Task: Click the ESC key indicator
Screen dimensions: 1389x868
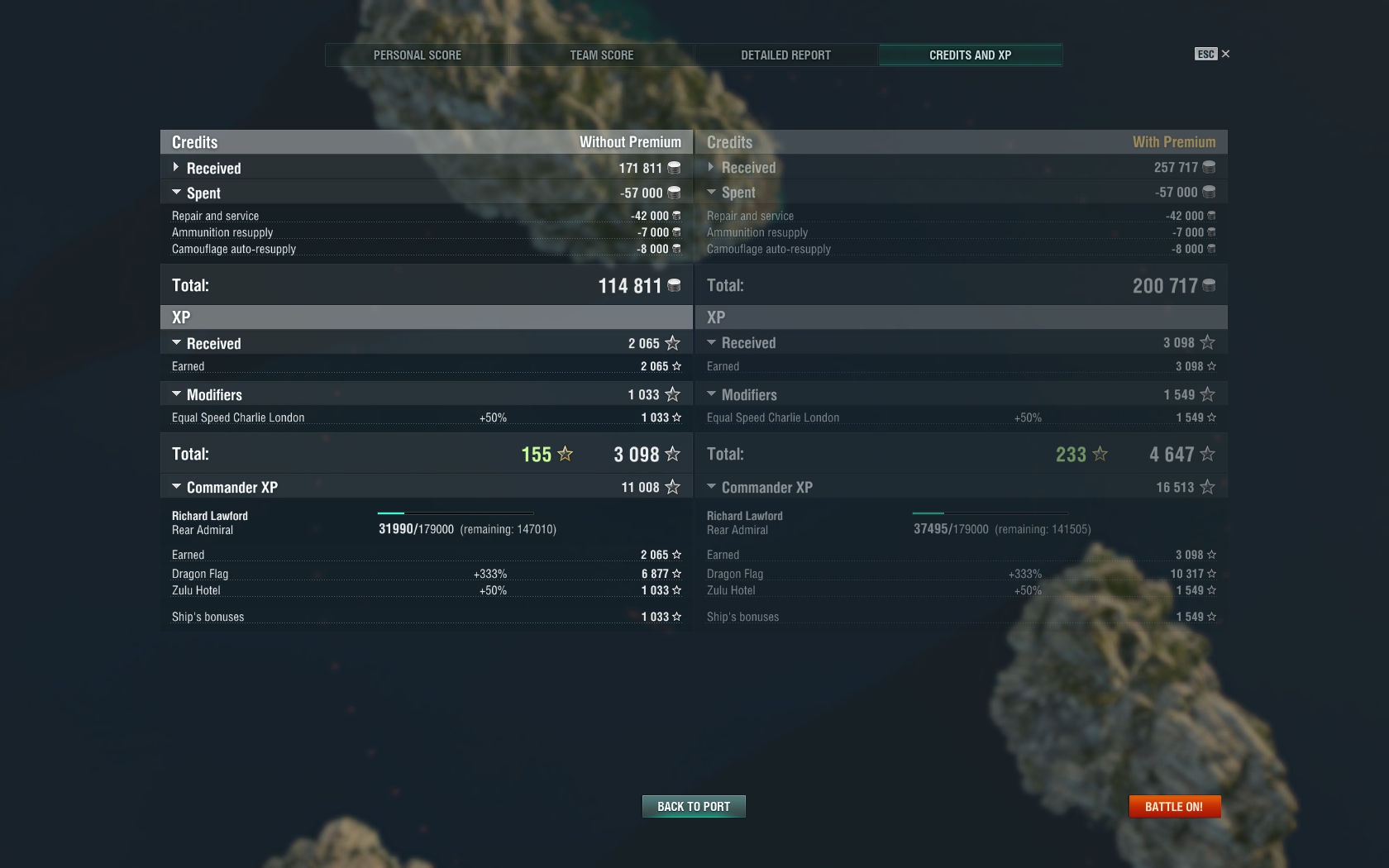Action: (1205, 54)
